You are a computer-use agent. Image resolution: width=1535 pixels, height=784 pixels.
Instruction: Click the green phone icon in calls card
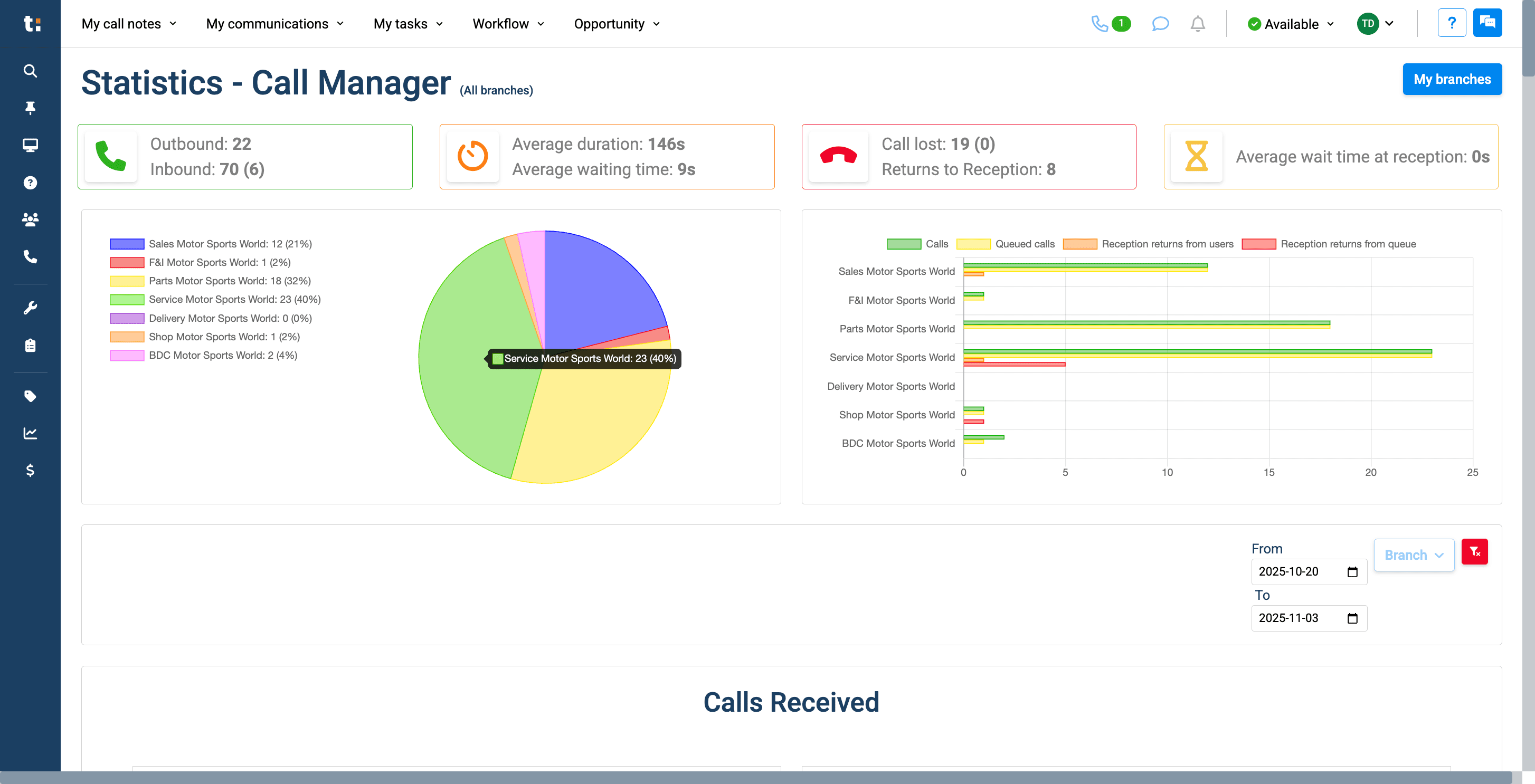click(111, 157)
